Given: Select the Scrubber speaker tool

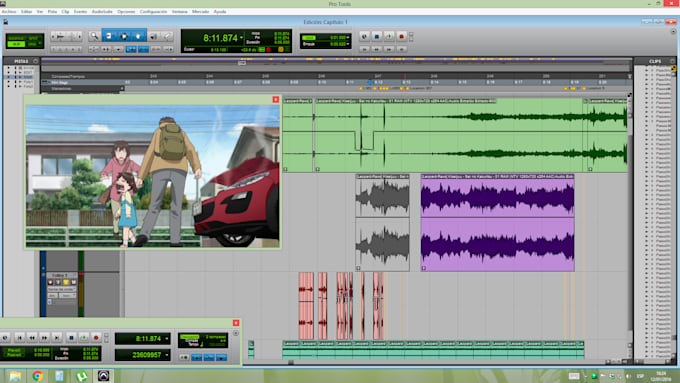Looking at the screenshot, I should (x=153, y=36).
